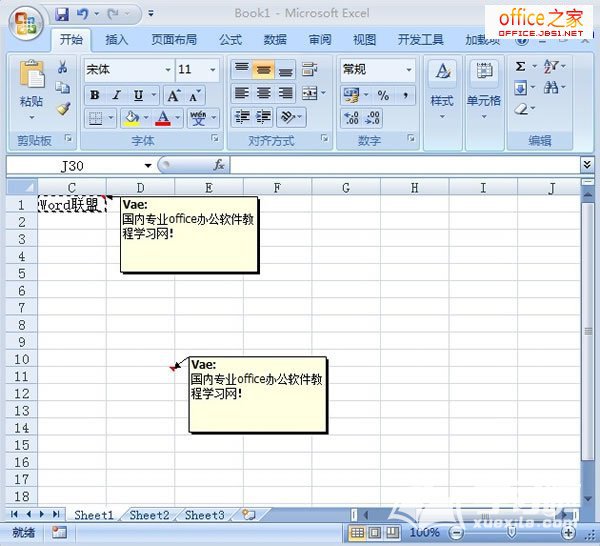Select cell C1 containing Word联盟
600x546 pixels.
point(72,205)
